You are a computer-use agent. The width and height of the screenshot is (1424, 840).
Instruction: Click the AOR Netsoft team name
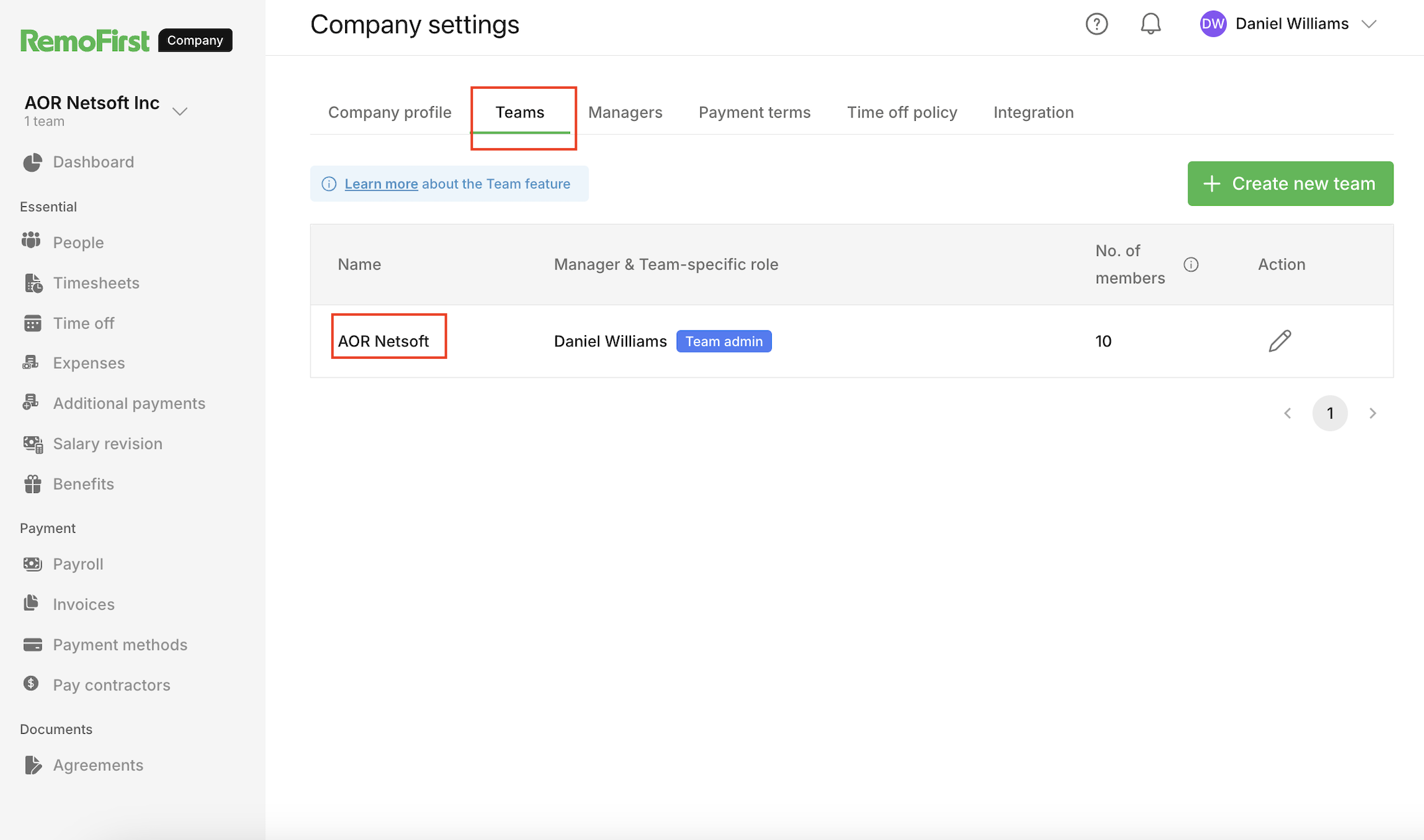(384, 341)
